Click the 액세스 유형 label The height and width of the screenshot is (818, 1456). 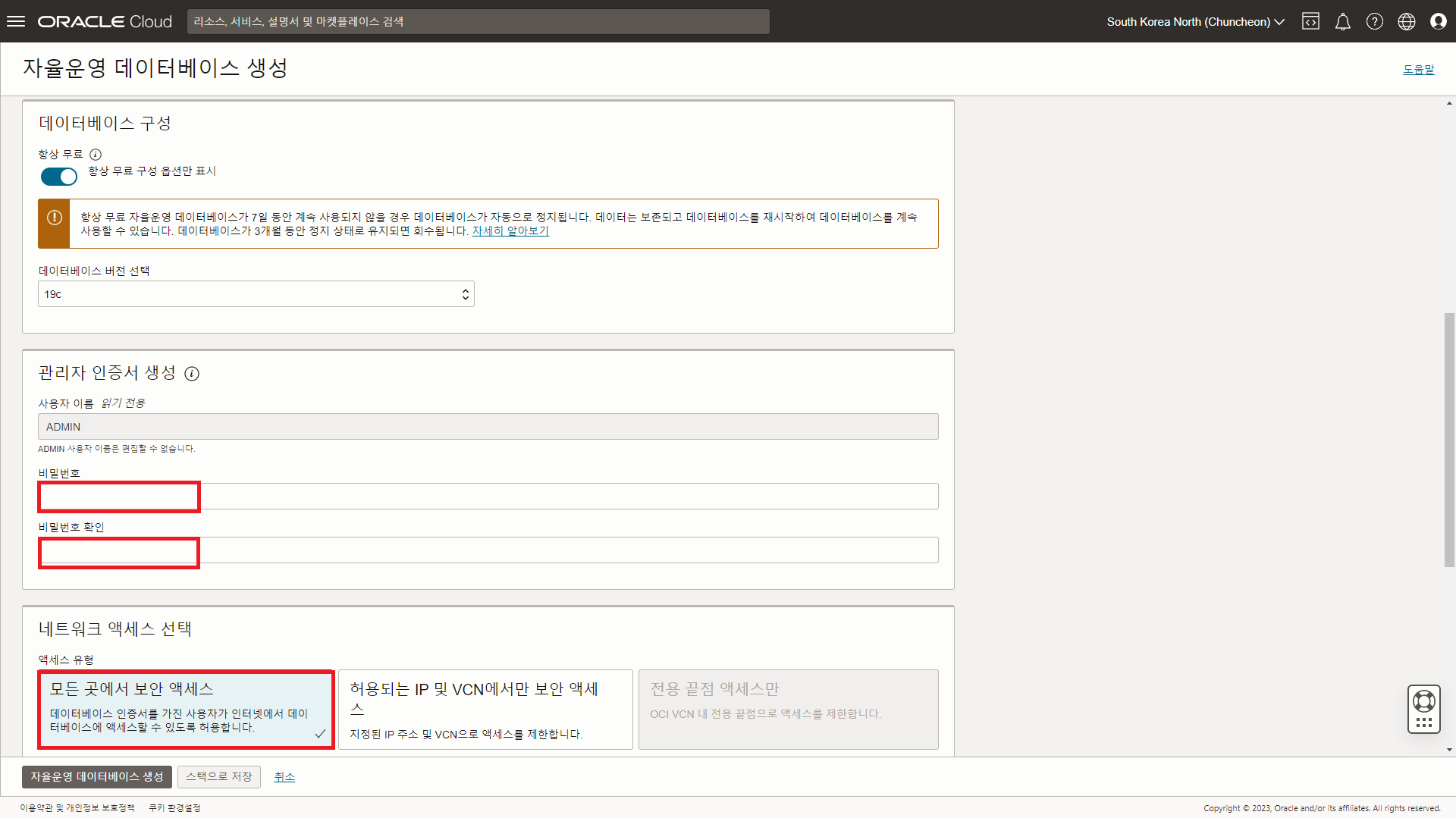(66, 660)
